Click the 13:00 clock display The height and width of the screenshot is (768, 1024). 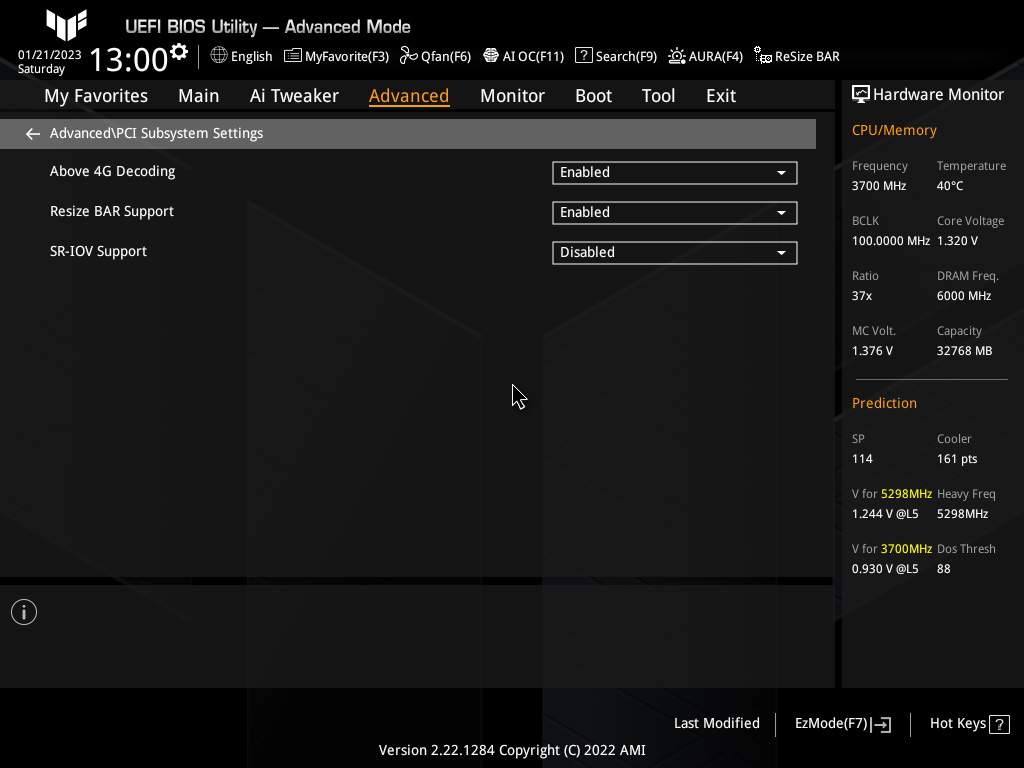(x=129, y=59)
